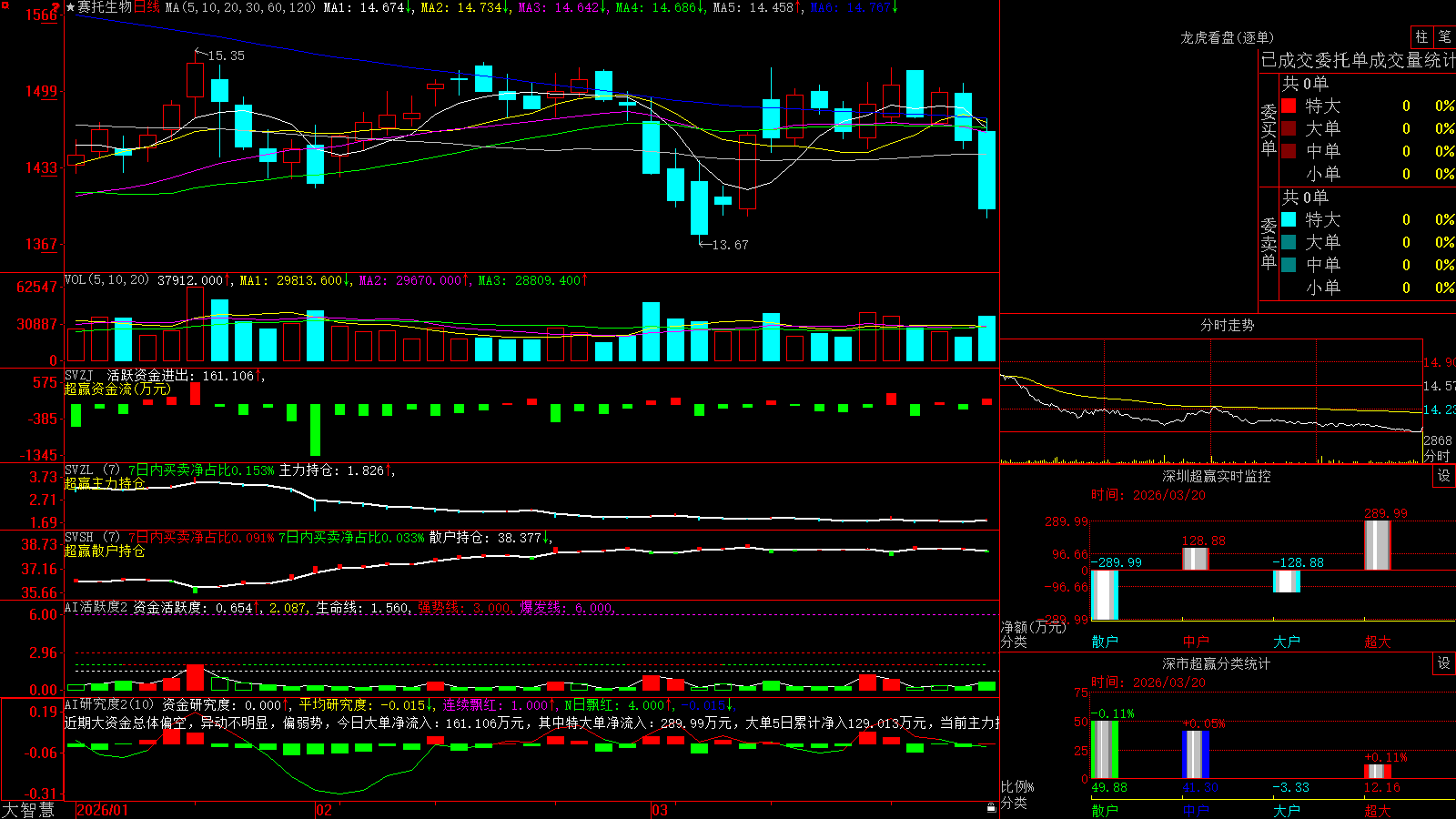The image size is (1456, 819).
Task: Click the 大智慧 logo label
Action: (x=28, y=810)
